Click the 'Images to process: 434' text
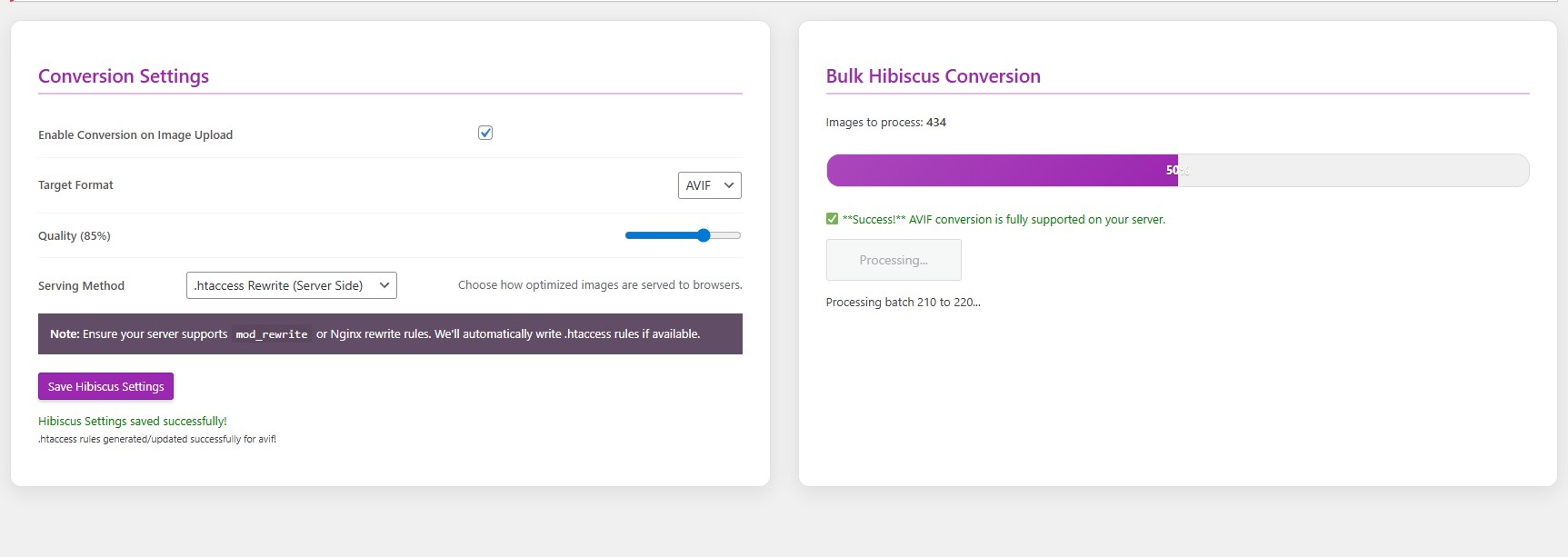Screen dimensions: 1568x557 (885, 122)
